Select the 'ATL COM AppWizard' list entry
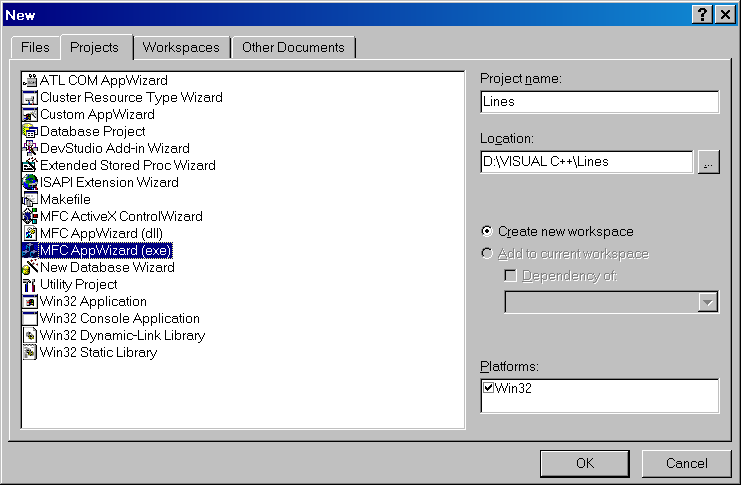The width and height of the screenshot is (741, 485). coord(104,80)
